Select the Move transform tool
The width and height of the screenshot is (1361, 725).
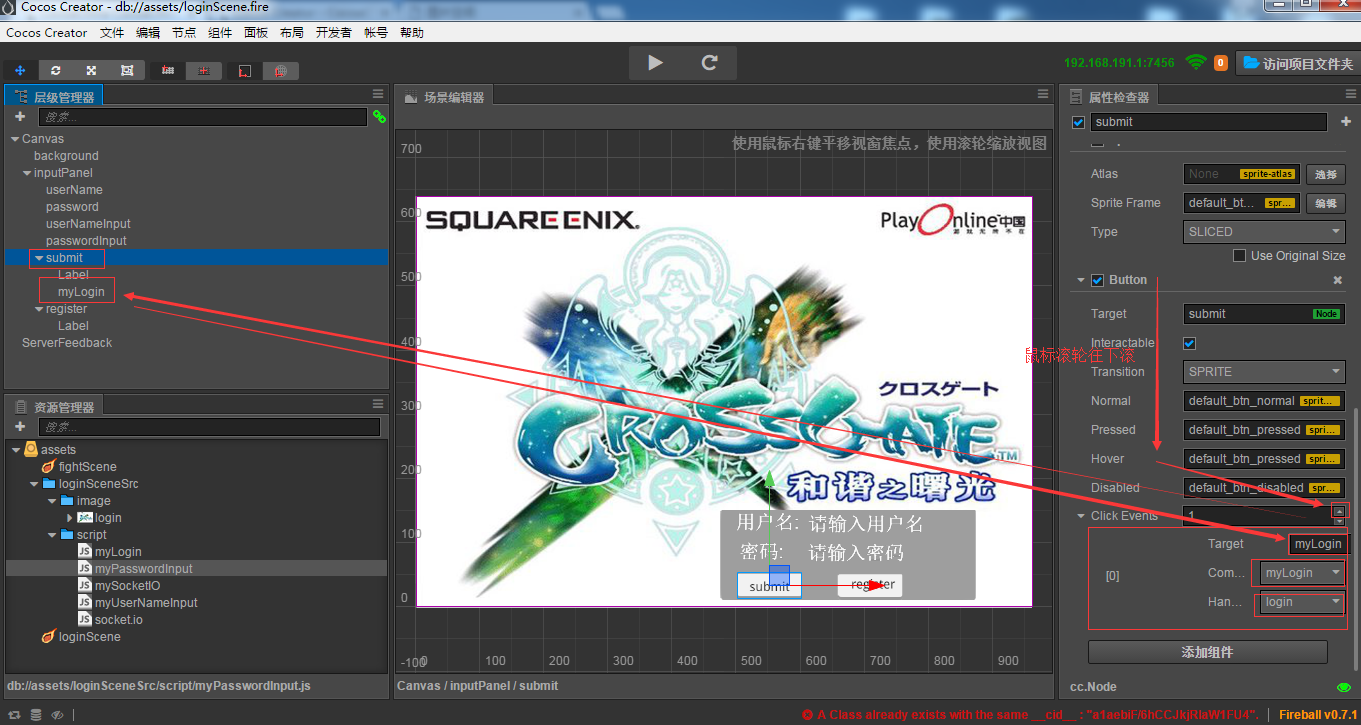tap(20, 71)
